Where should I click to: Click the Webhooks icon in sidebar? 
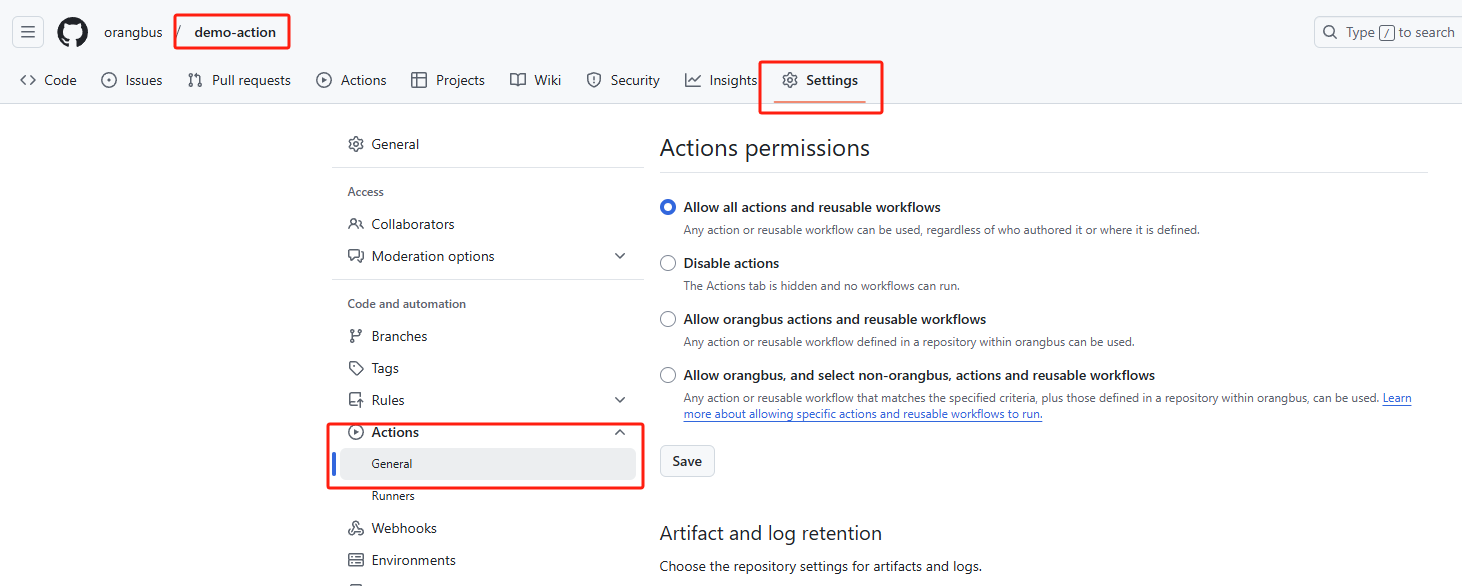(356, 528)
